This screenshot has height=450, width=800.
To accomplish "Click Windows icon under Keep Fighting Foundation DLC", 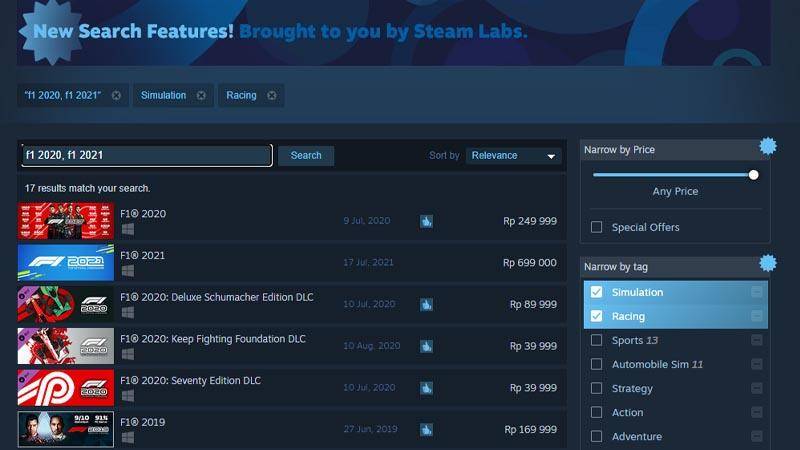I will pyautogui.click(x=128, y=354).
